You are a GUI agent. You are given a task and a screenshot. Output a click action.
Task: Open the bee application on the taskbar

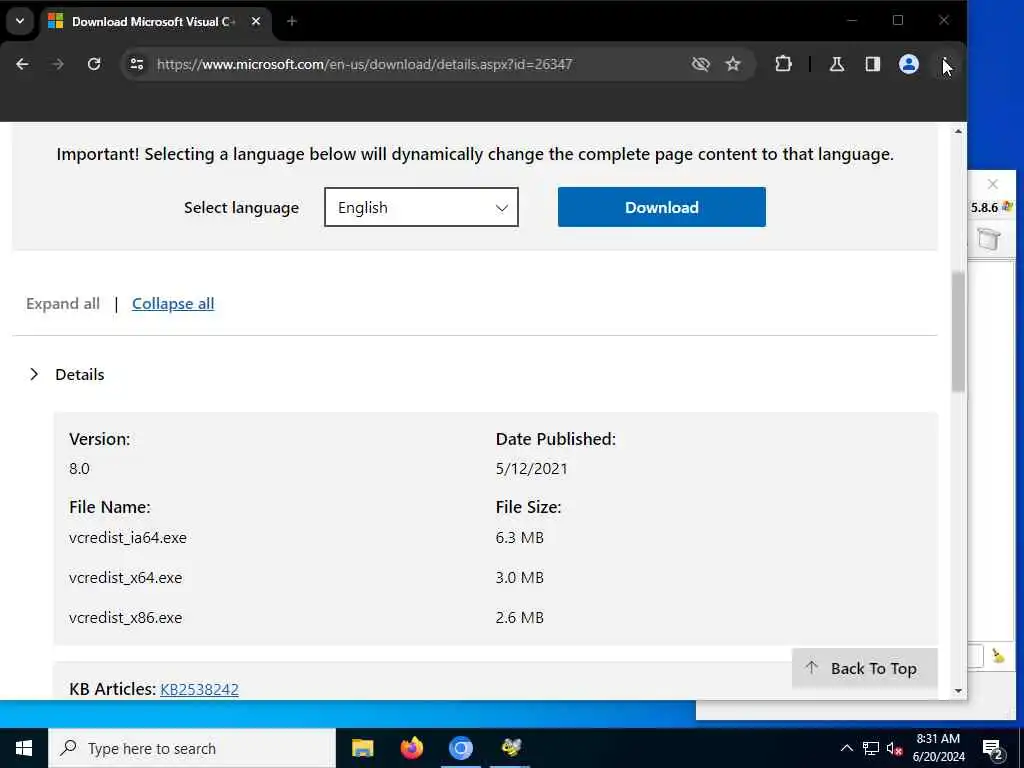pyautogui.click(x=511, y=748)
